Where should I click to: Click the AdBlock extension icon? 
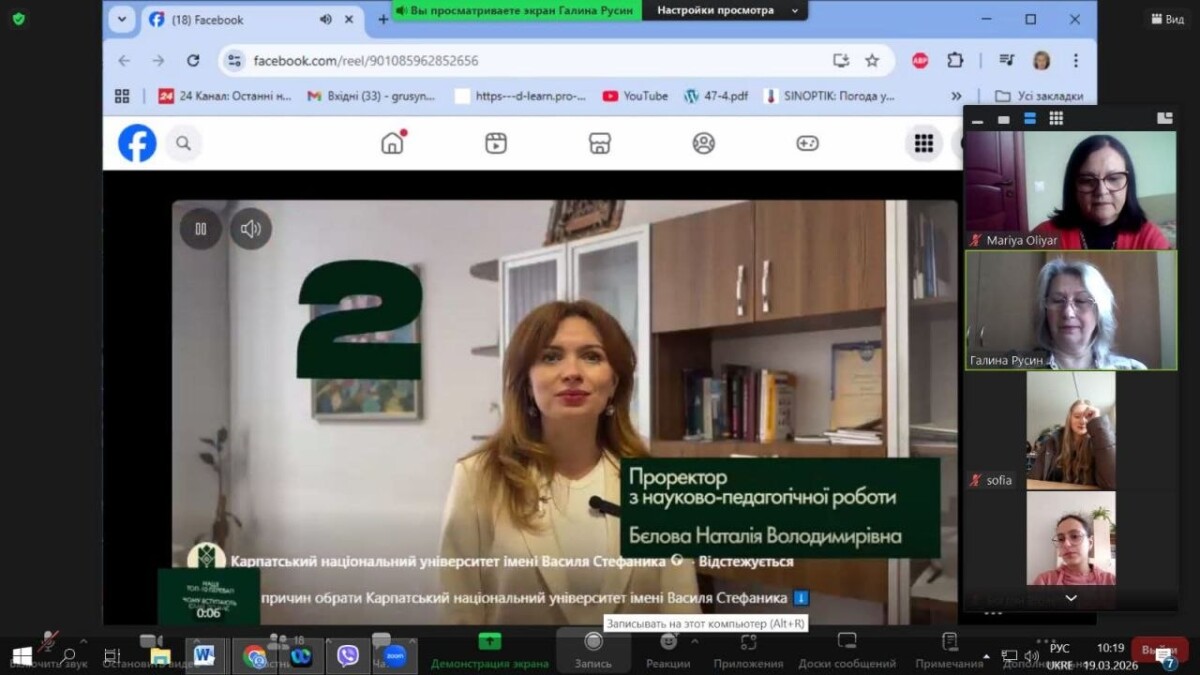coord(920,60)
